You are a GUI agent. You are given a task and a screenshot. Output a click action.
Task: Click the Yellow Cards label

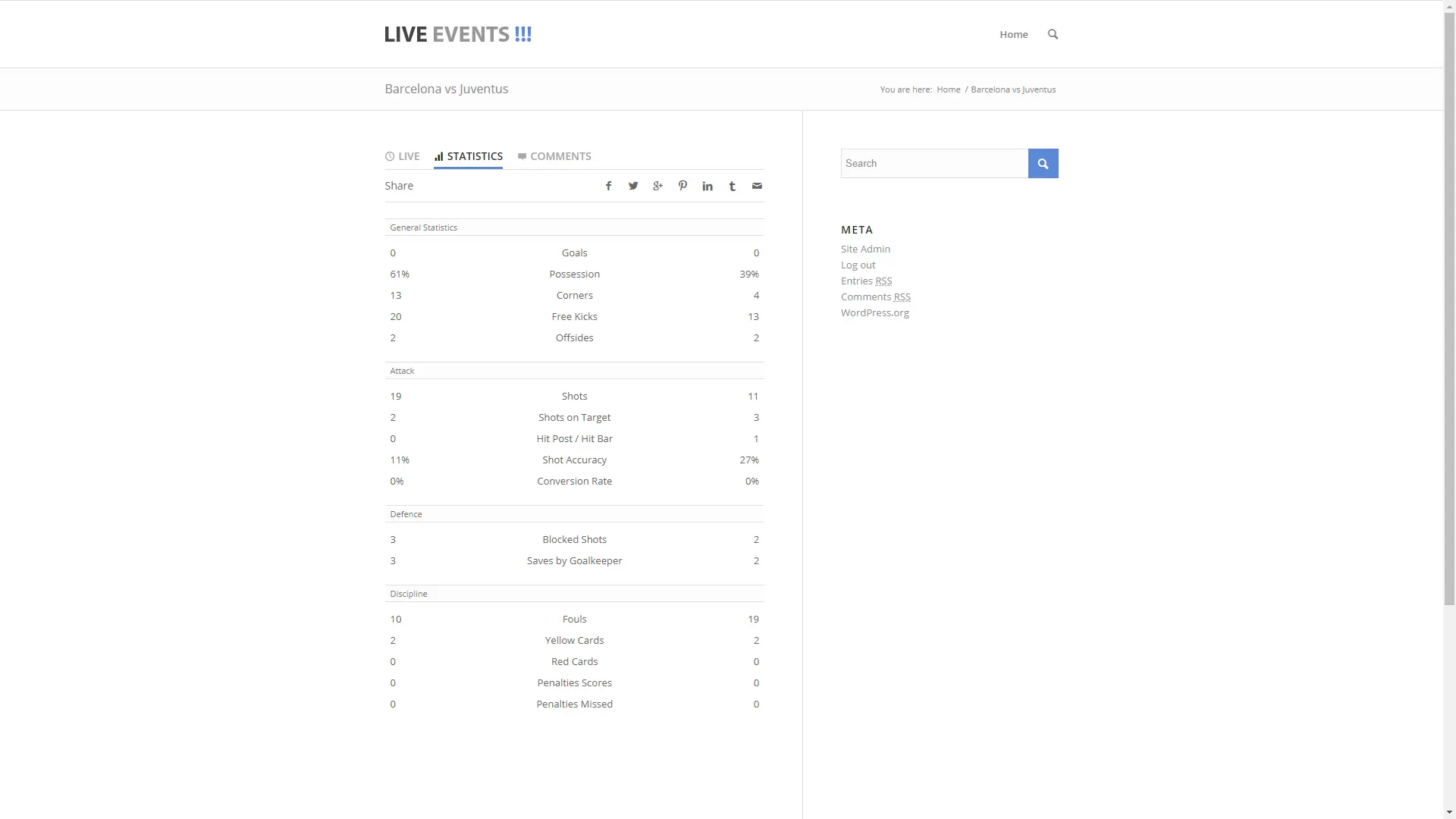pos(574,640)
